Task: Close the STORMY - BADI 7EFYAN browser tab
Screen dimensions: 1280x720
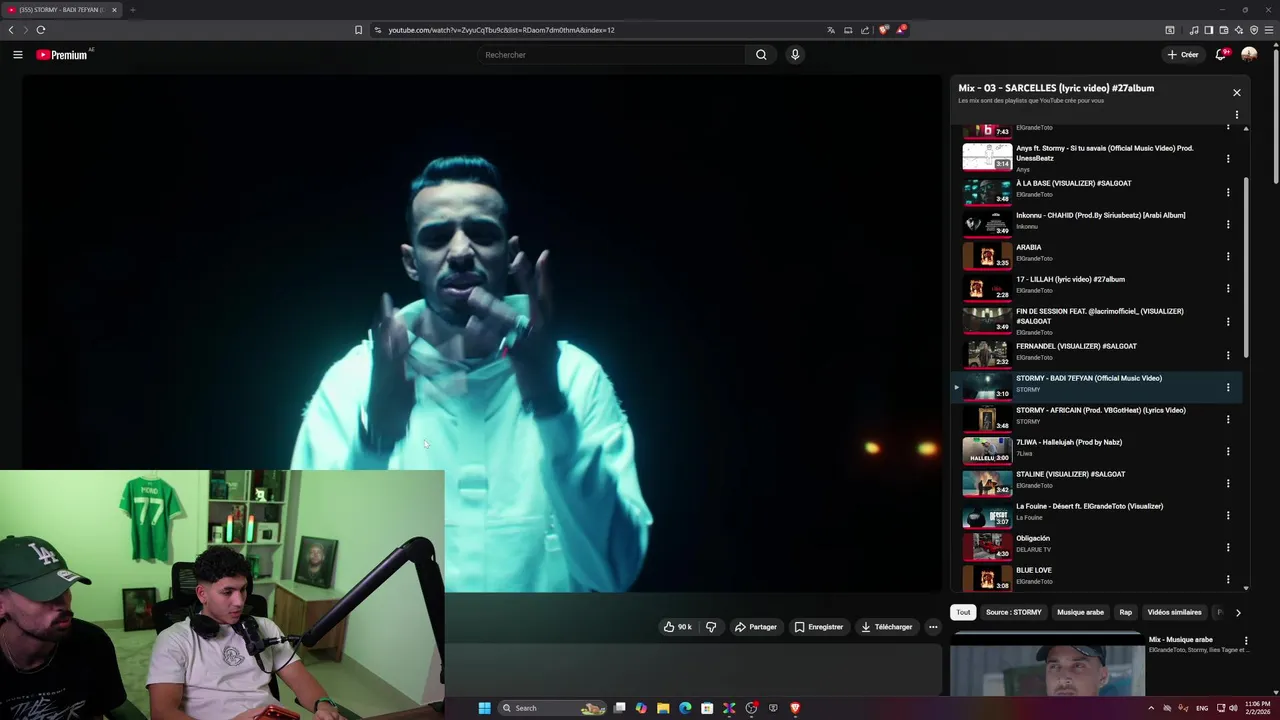Action: [114, 10]
